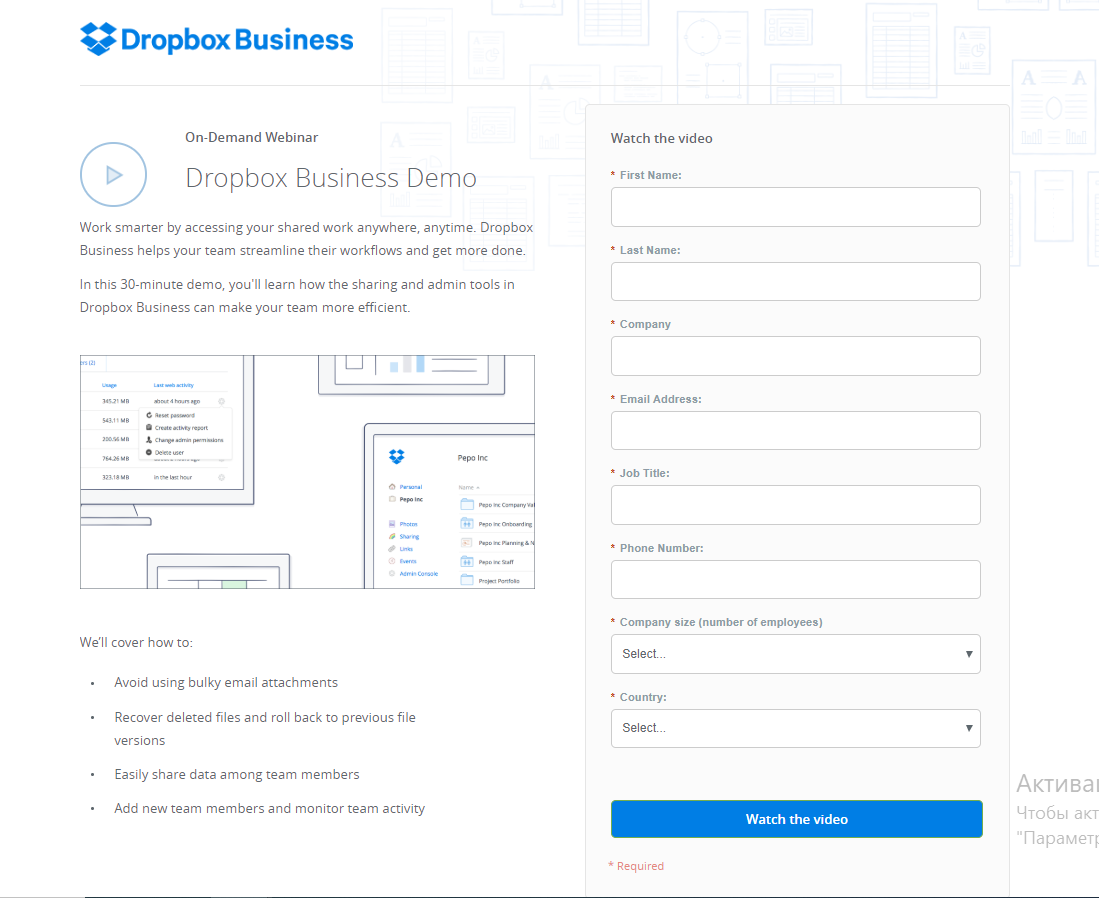Click the product demo screenshot image
The height and width of the screenshot is (898, 1099).
point(307,472)
